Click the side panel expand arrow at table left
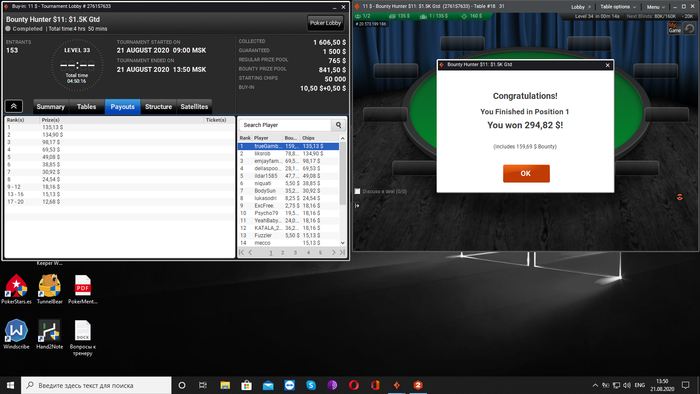700x394 pixels. pos(357,206)
